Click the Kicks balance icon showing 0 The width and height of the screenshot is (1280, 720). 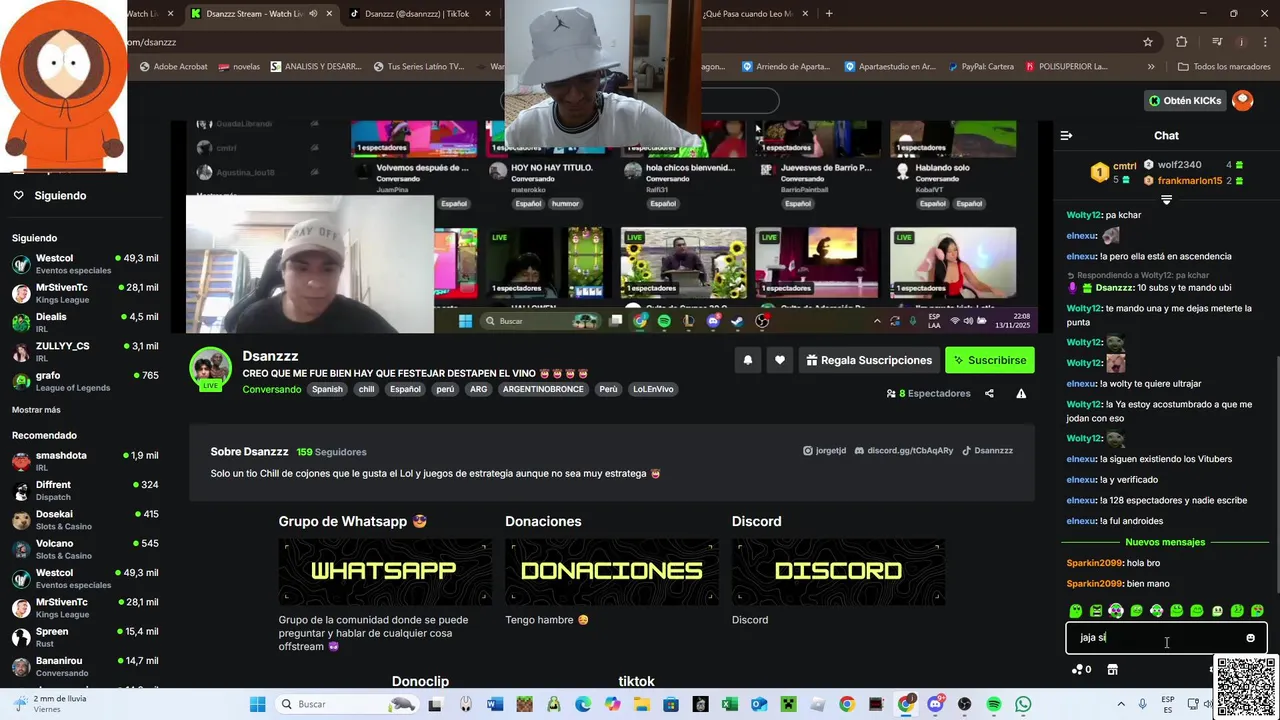tap(1081, 669)
